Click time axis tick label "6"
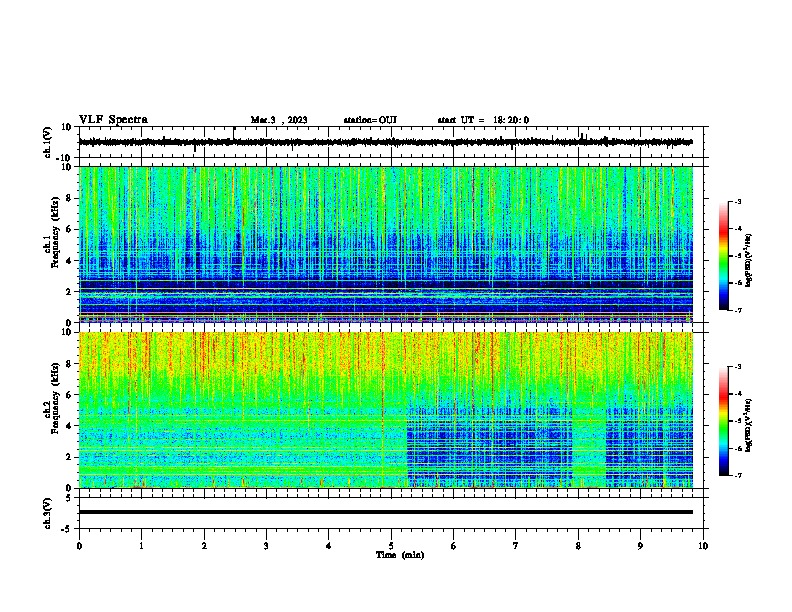 (454, 546)
